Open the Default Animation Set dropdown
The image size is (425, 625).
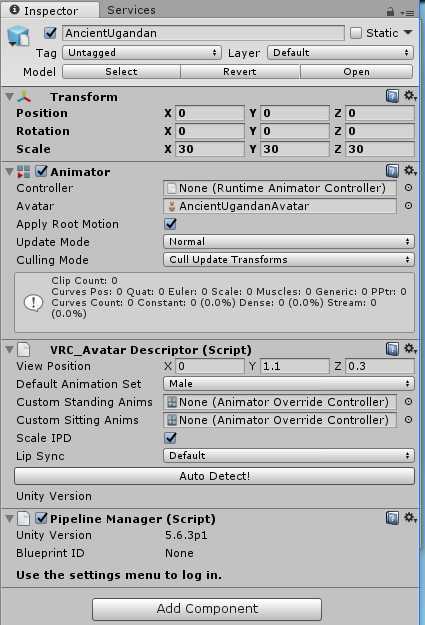[289, 383]
